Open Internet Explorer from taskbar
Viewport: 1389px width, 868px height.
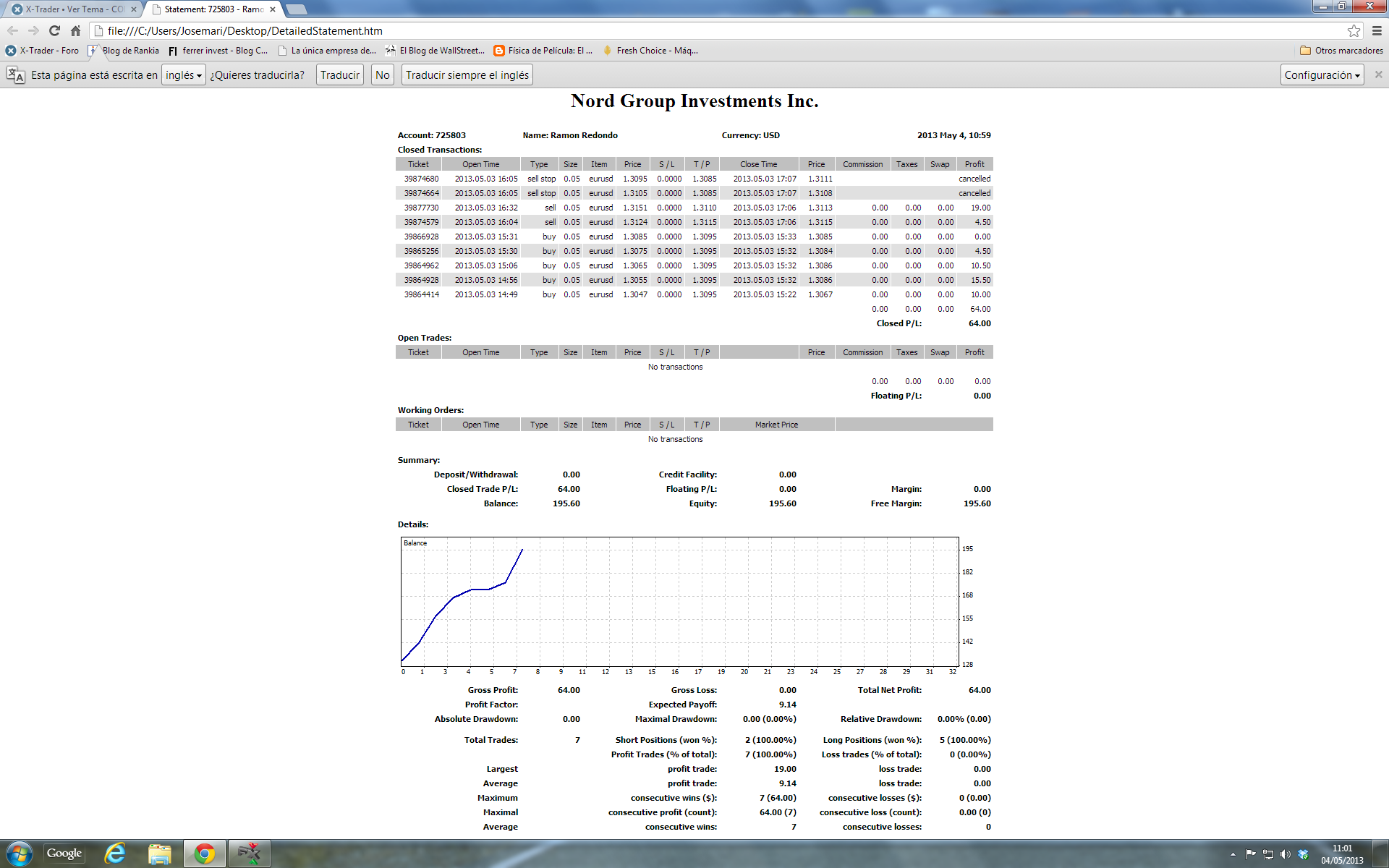tap(114, 854)
